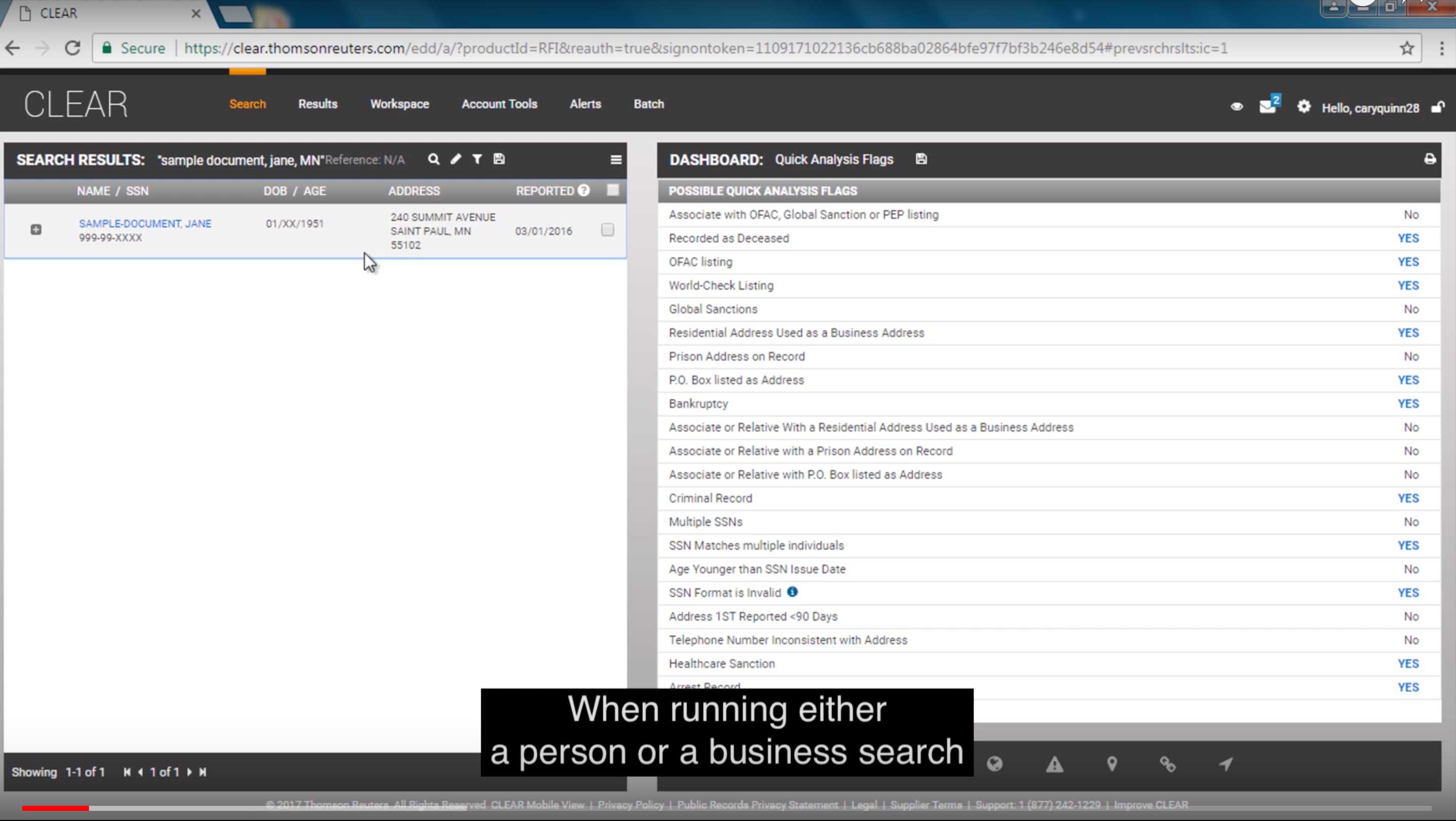Image resolution: width=1456 pixels, height=821 pixels.
Task: Toggle the eye visibility icon in header
Action: point(1237,106)
